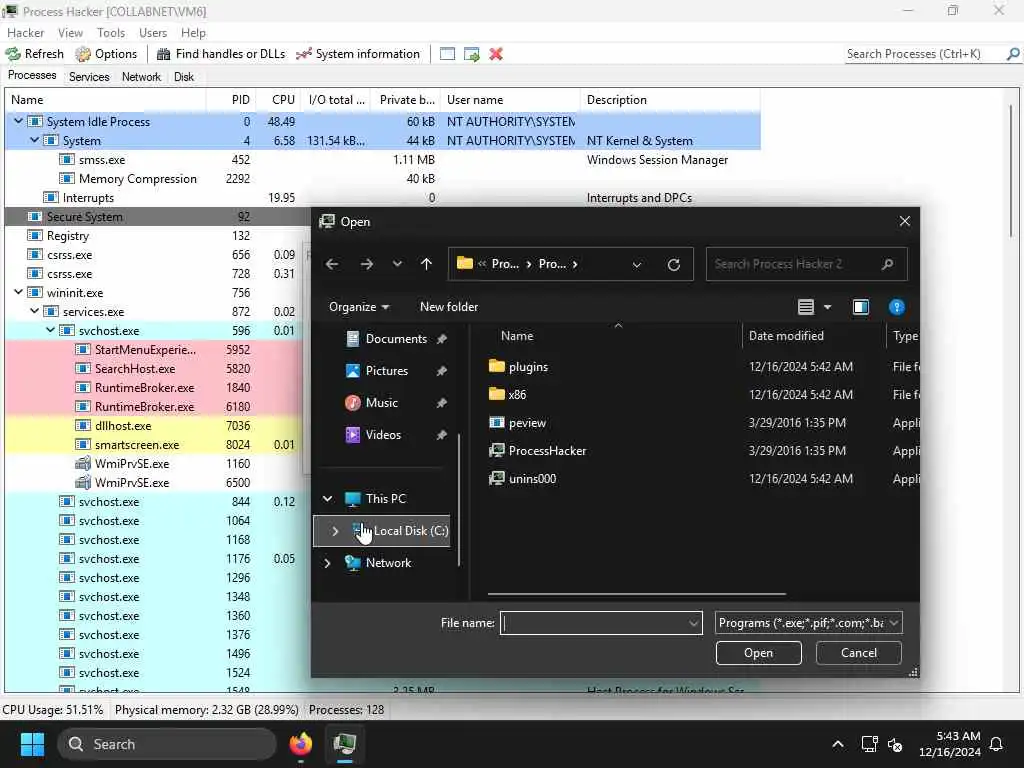
Task: Collapse the svchost.exe PID 596 node
Action: [x=50, y=330]
